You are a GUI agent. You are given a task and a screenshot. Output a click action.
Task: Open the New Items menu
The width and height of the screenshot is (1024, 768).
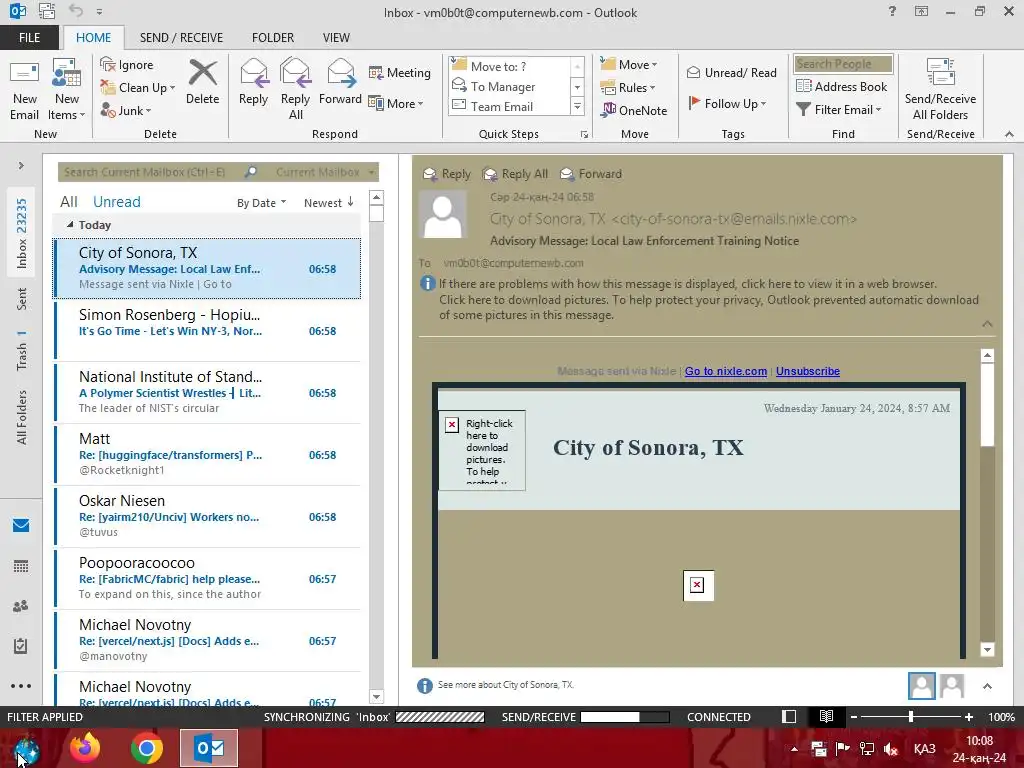67,89
